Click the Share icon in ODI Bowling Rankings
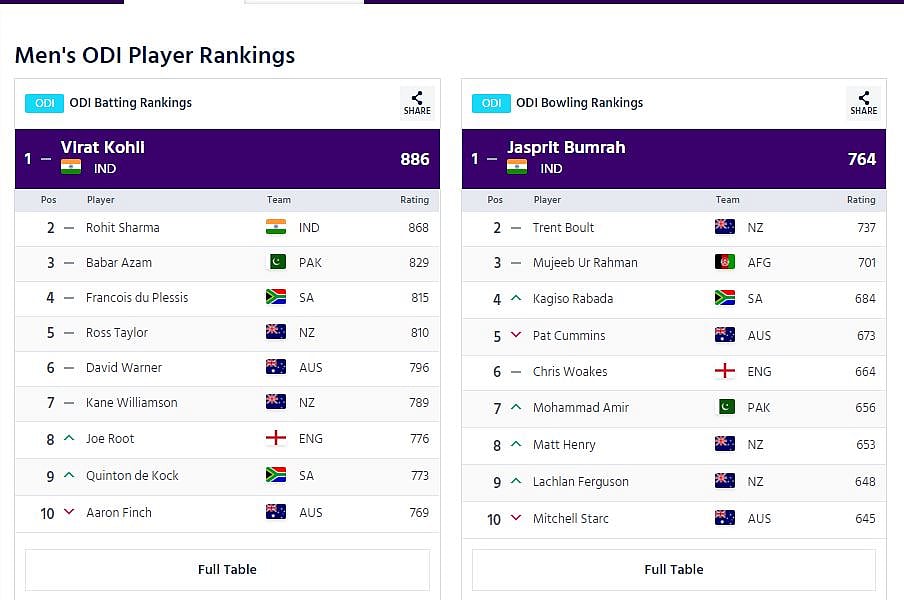 pos(864,102)
